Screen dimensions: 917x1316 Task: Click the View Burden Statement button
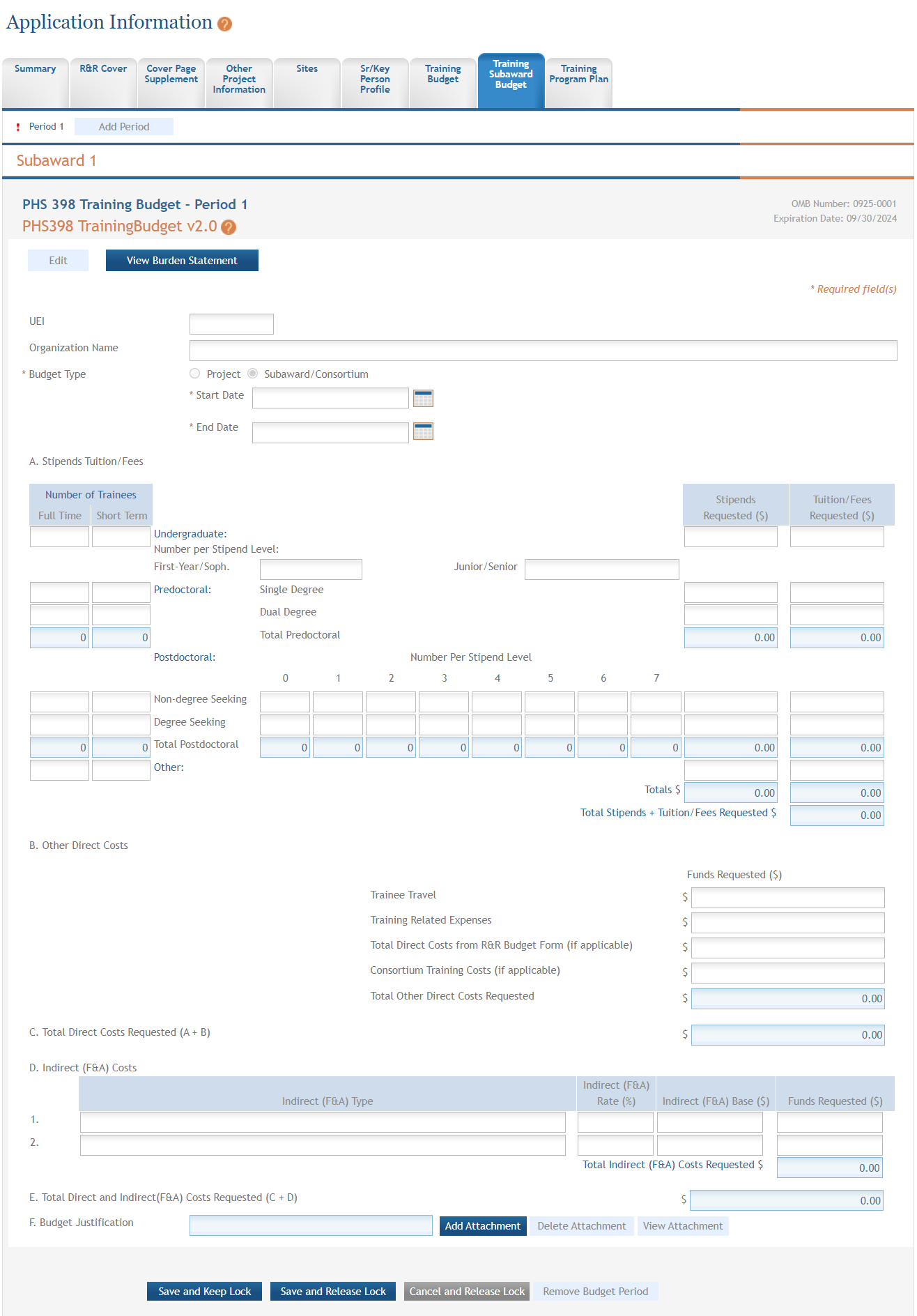point(182,261)
